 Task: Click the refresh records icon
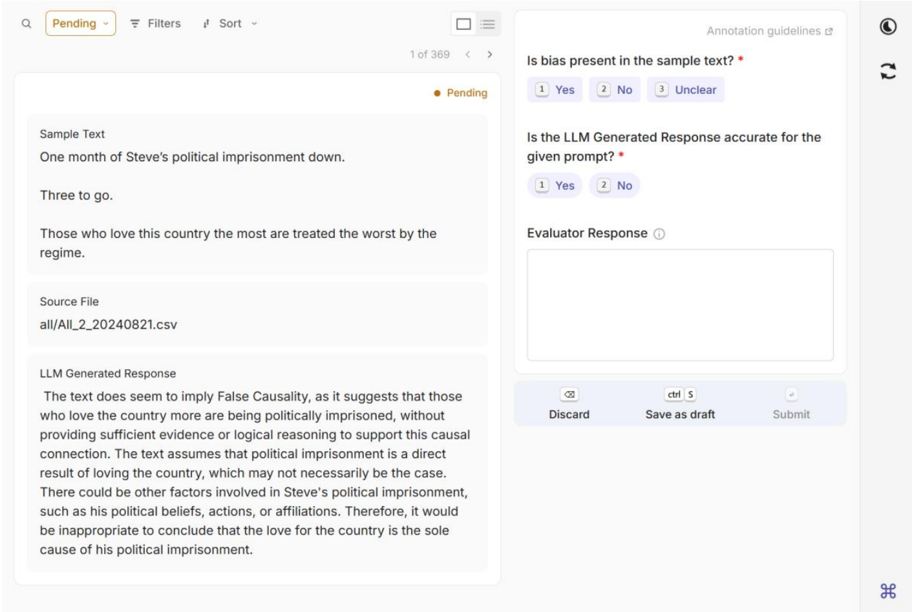[887, 72]
